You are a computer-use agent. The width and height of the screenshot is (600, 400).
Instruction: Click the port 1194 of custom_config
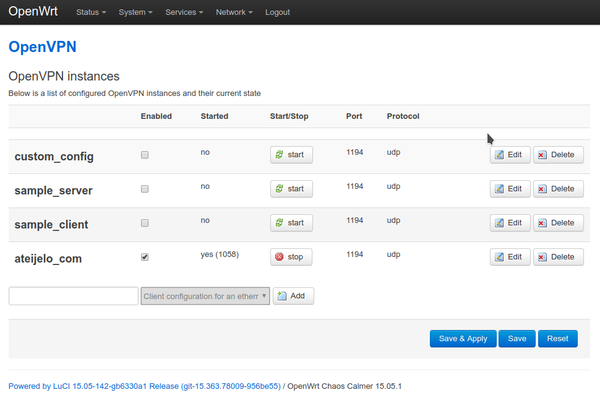pyautogui.click(x=354, y=152)
